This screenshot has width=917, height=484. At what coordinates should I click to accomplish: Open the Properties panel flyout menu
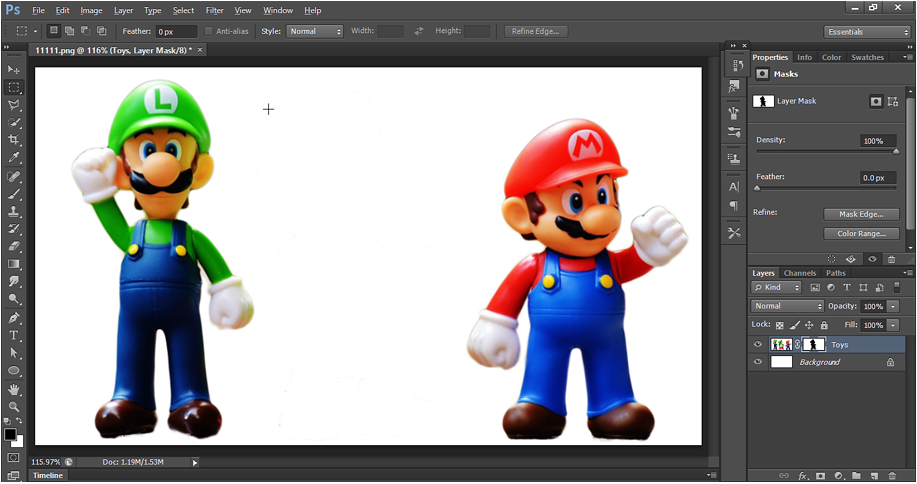click(x=907, y=57)
